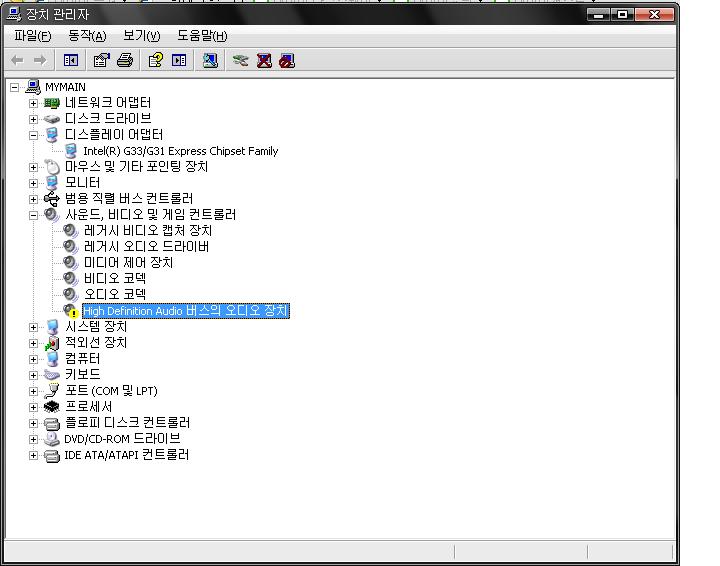Expand the 네트워크 어댑터 node
This screenshot has height=566, width=720.
tap(33, 103)
